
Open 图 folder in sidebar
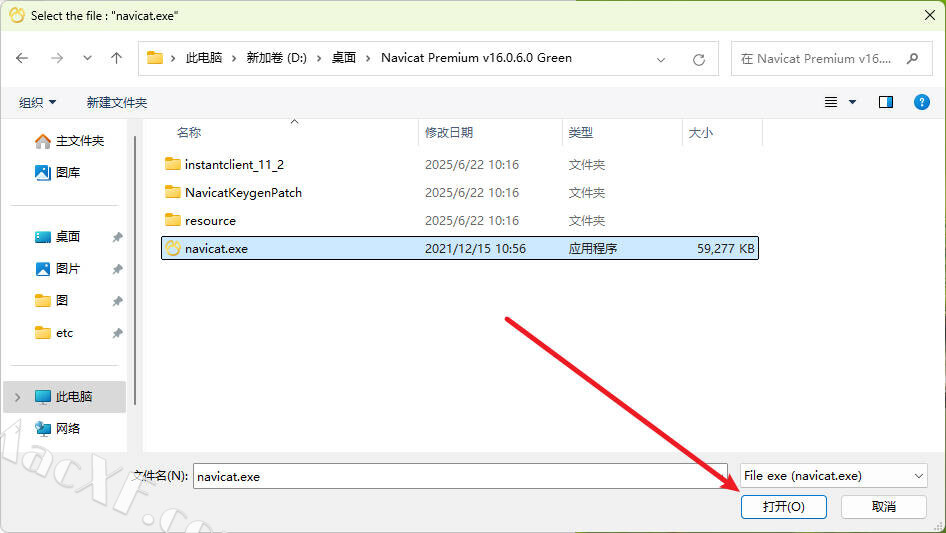pos(51,301)
